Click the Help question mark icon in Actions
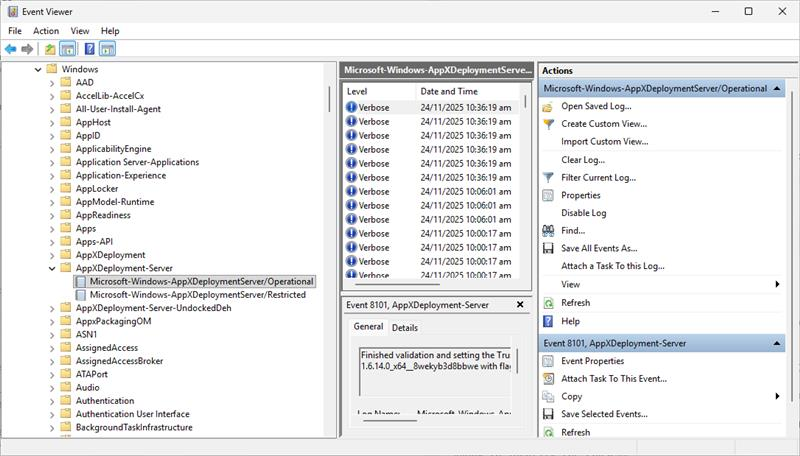The height and width of the screenshot is (456, 800). (x=548, y=321)
